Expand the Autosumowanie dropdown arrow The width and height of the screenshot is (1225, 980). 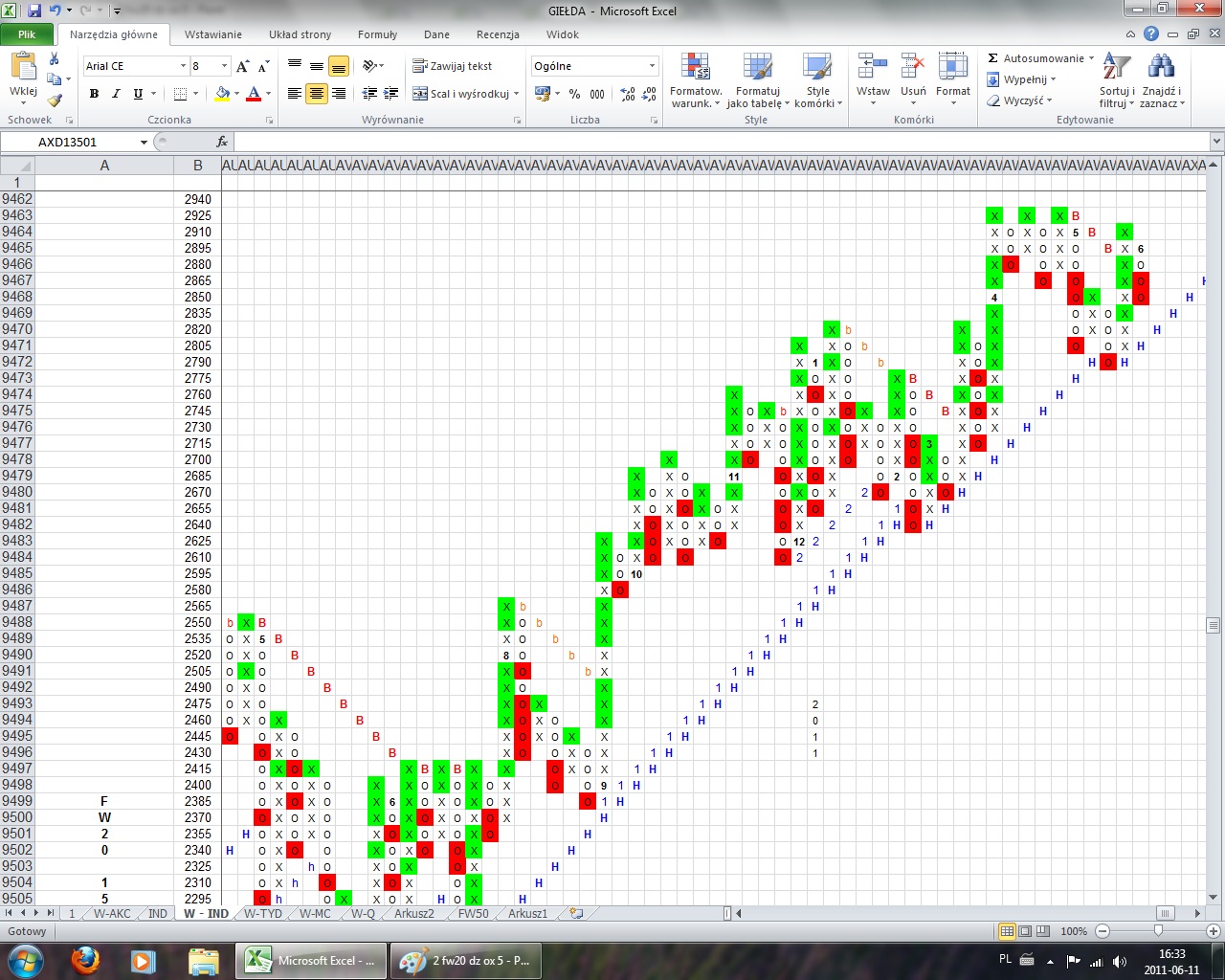[1092, 58]
